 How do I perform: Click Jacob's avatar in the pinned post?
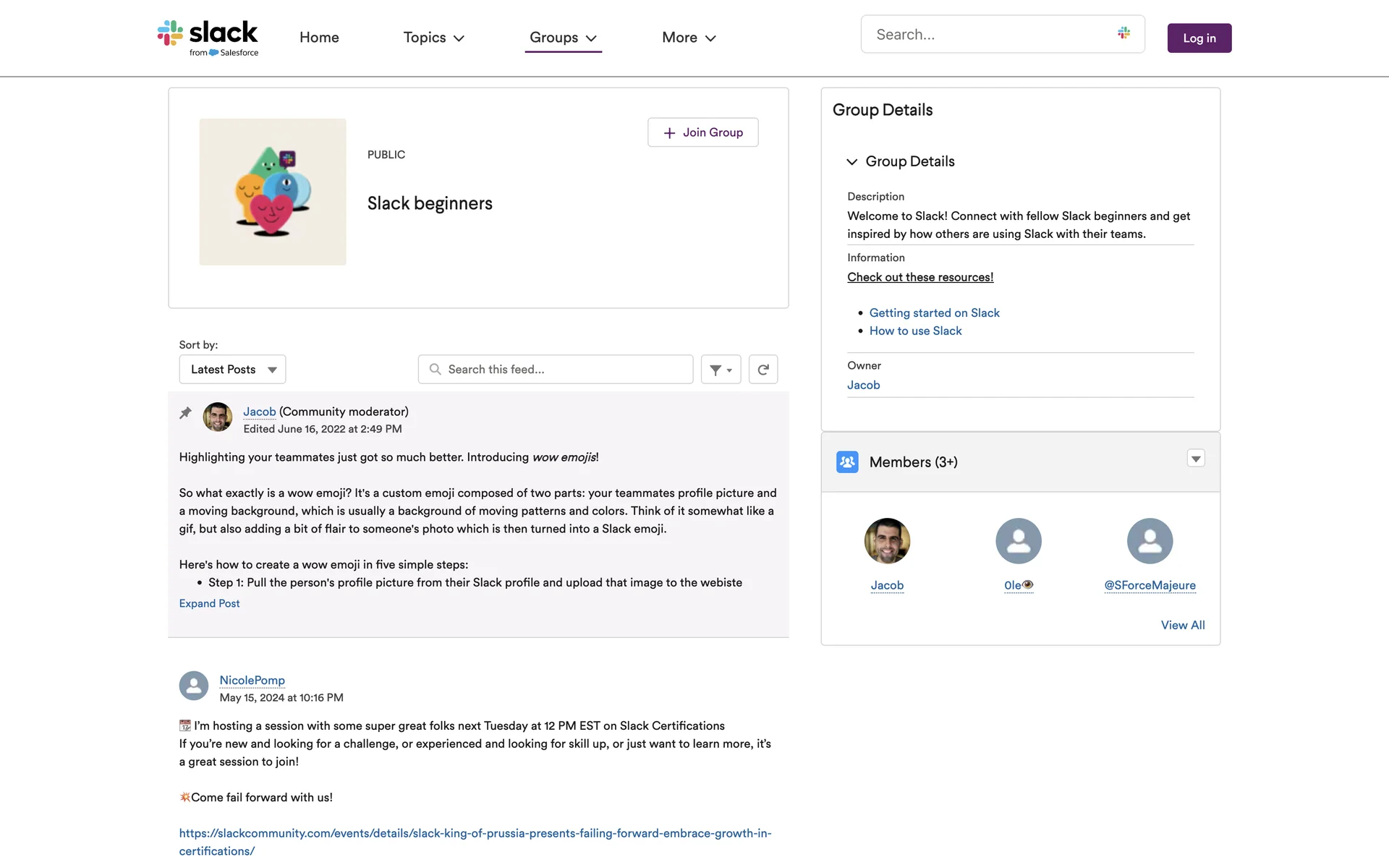point(217,417)
